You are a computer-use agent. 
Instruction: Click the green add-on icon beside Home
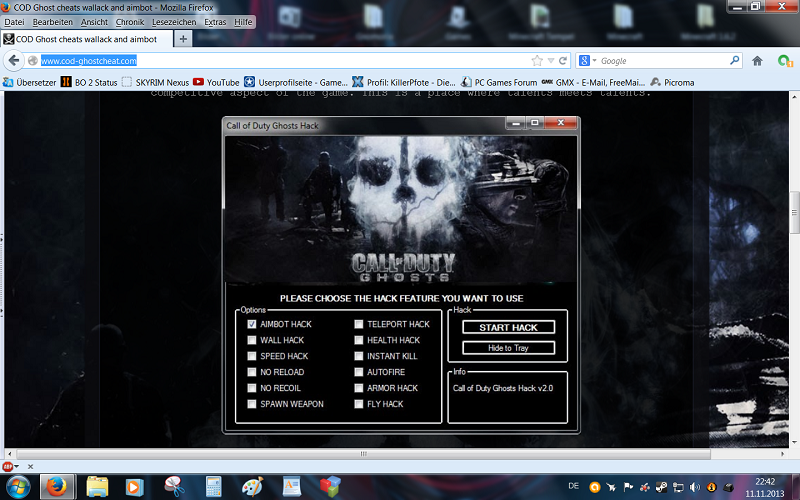pos(785,61)
